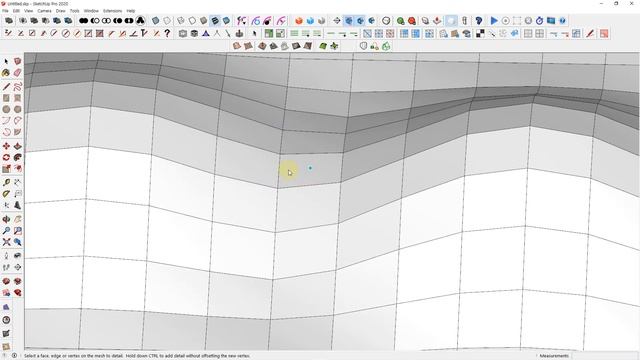
Task: Select the Make Component tool
Action: (x=18, y=61)
